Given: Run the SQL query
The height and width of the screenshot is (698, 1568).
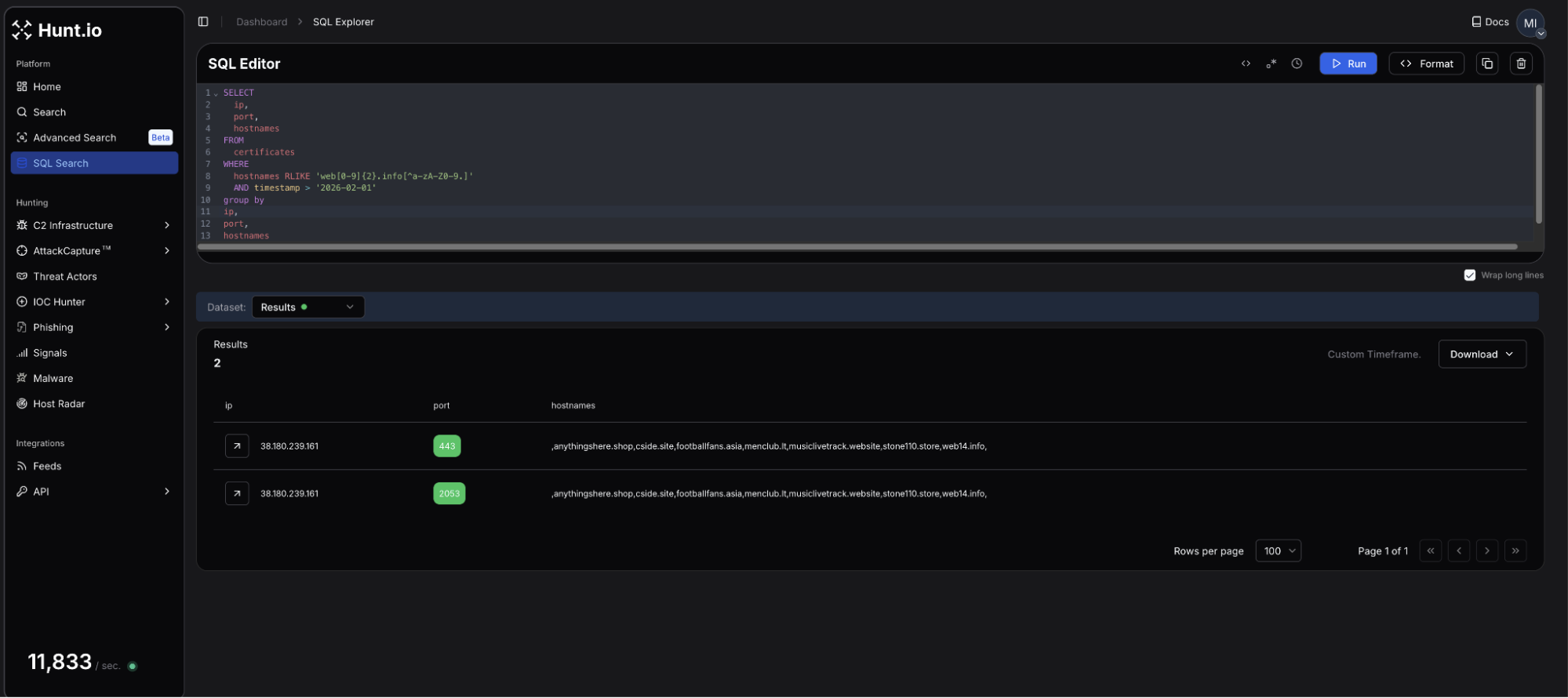Looking at the screenshot, I should (1348, 64).
